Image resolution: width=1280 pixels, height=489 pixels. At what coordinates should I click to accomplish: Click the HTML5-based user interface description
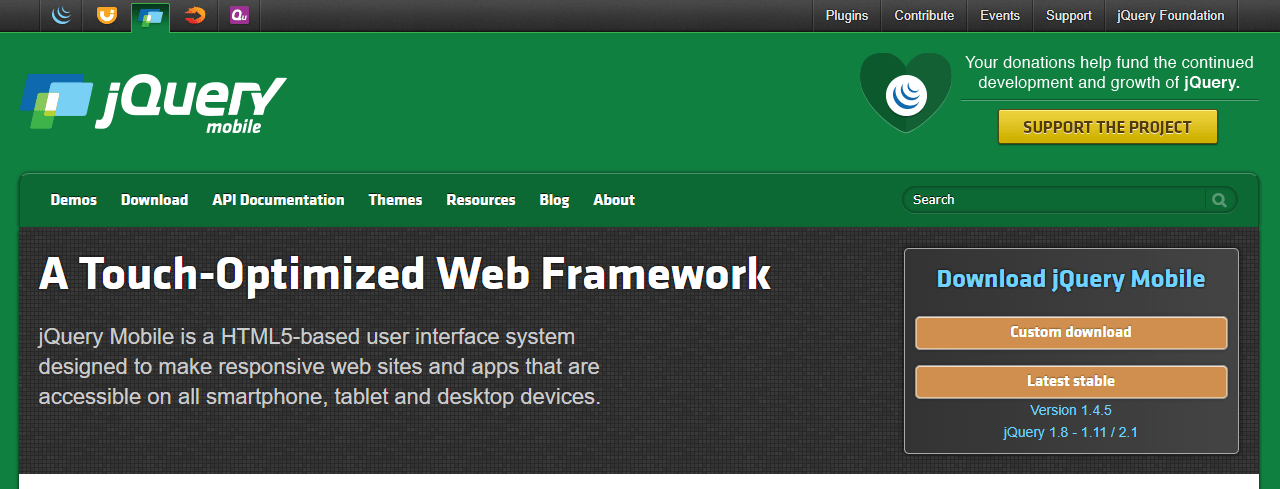tap(320, 366)
